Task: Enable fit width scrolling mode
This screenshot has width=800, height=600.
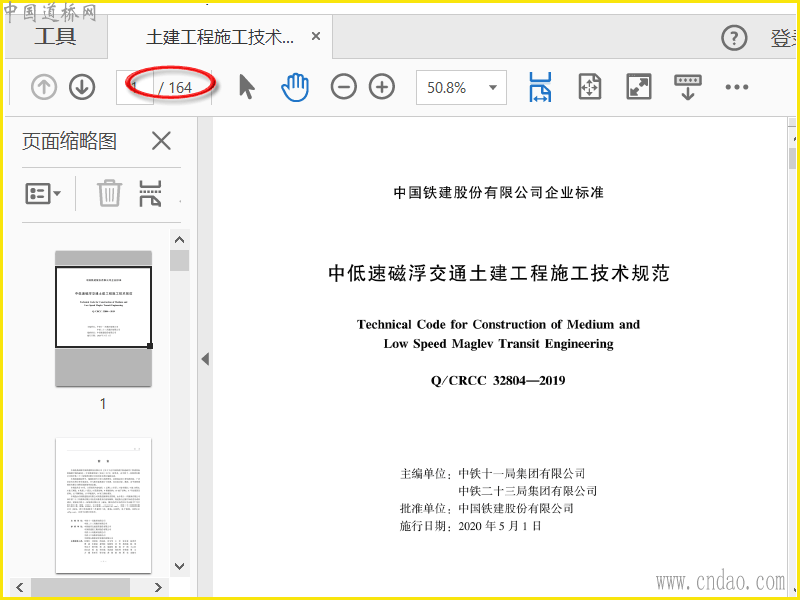Action: tap(540, 87)
